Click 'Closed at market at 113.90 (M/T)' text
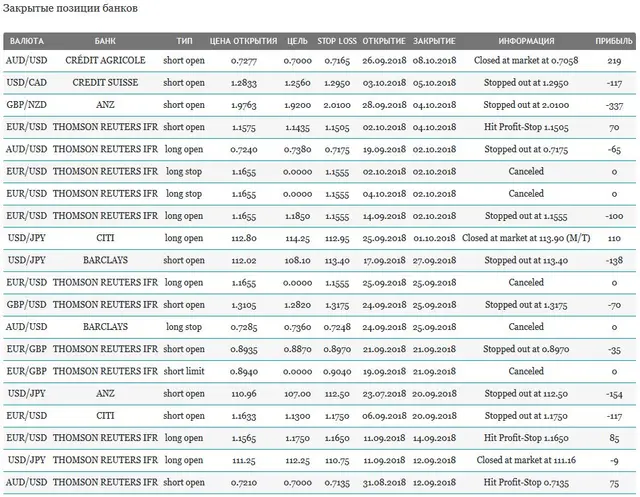 526,238
